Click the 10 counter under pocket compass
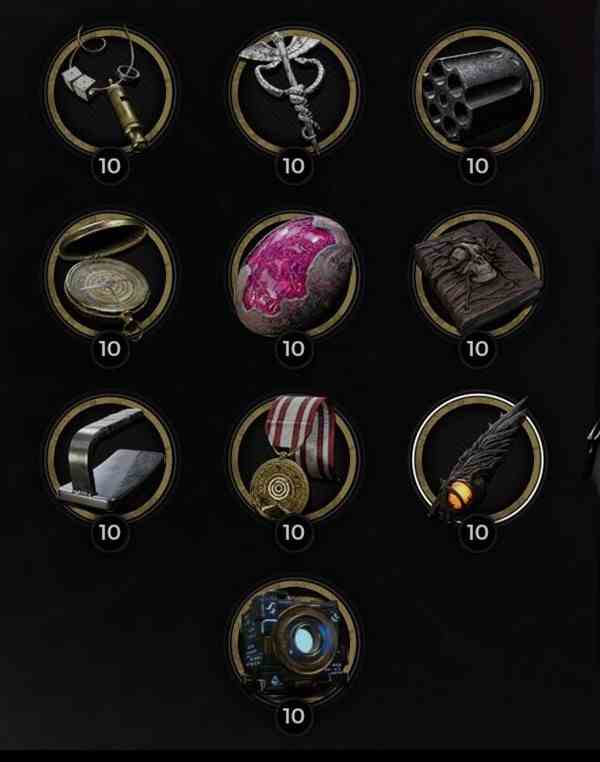 (x=110, y=349)
